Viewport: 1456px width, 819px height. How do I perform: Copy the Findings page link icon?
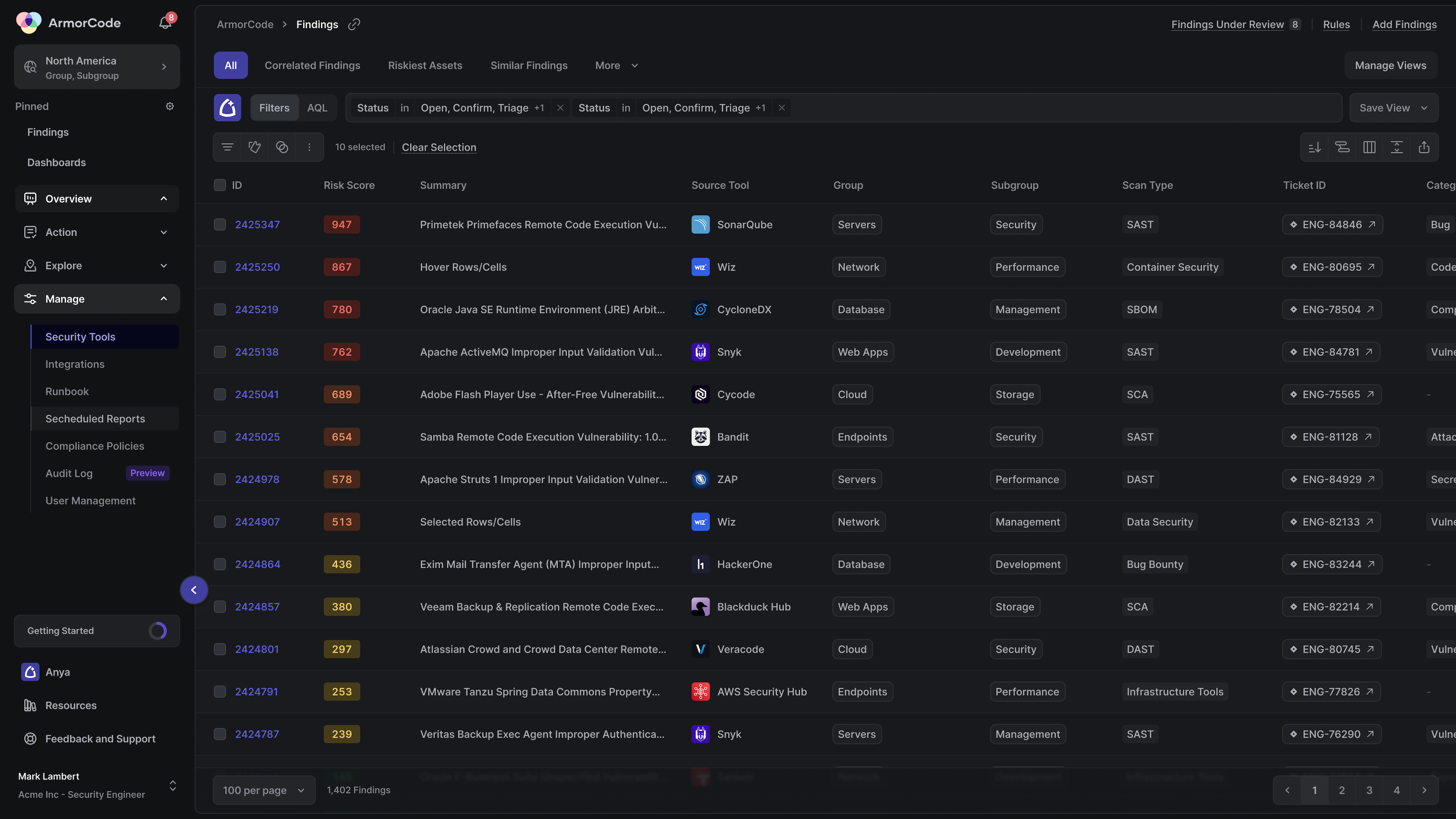pyautogui.click(x=354, y=24)
